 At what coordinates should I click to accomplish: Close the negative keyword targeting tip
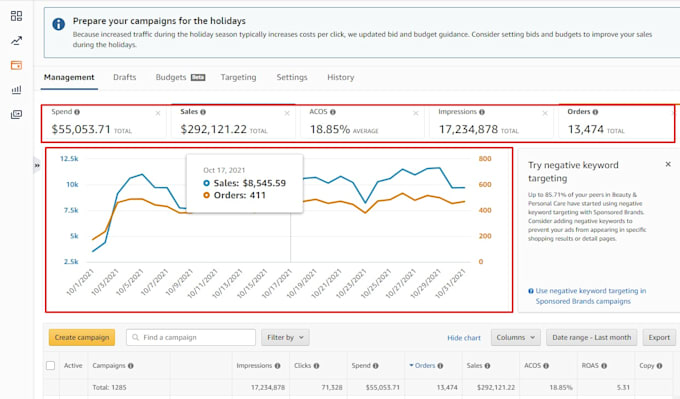pyautogui.click(x=668, y=164)
